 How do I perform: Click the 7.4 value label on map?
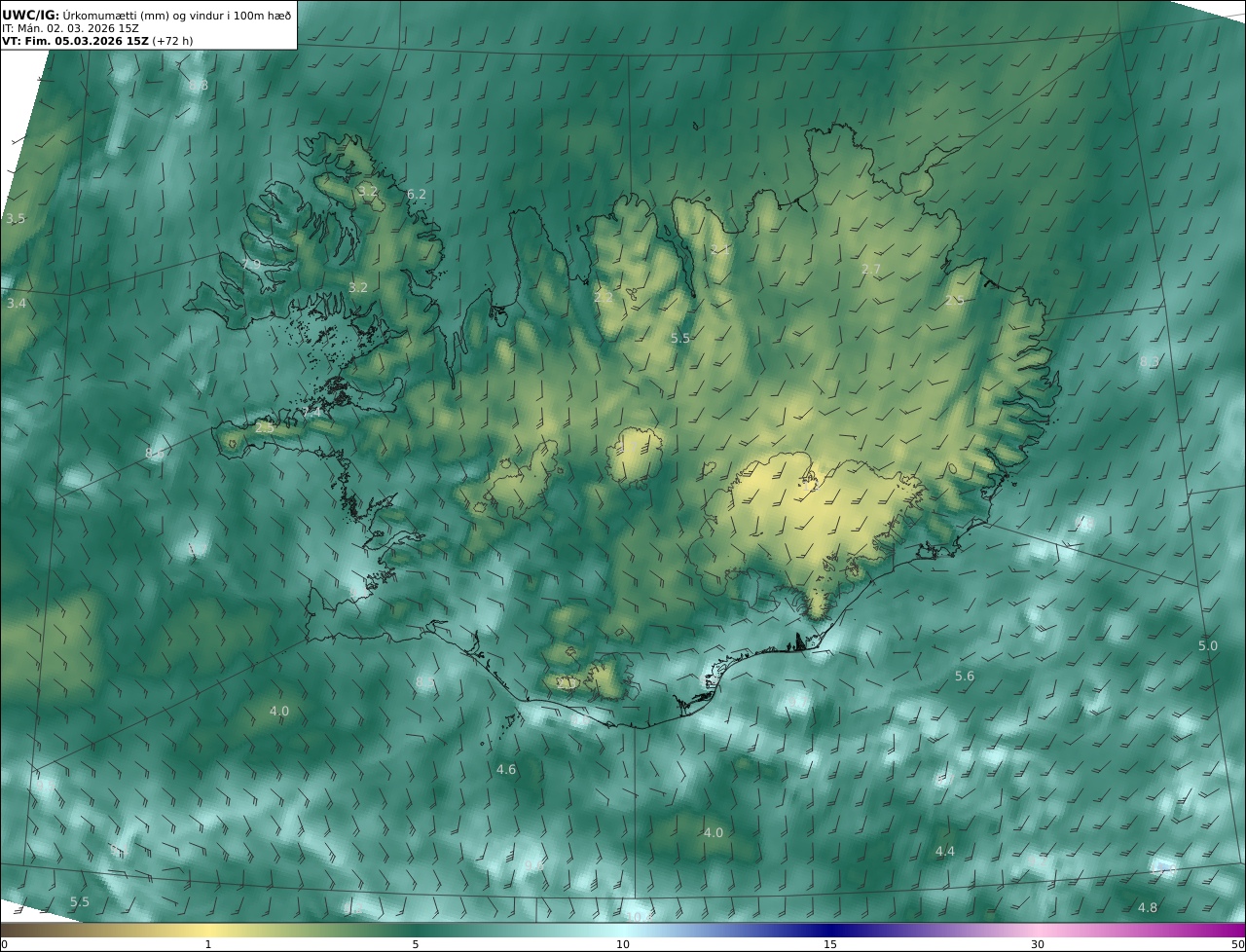click(x=311, y=413)
